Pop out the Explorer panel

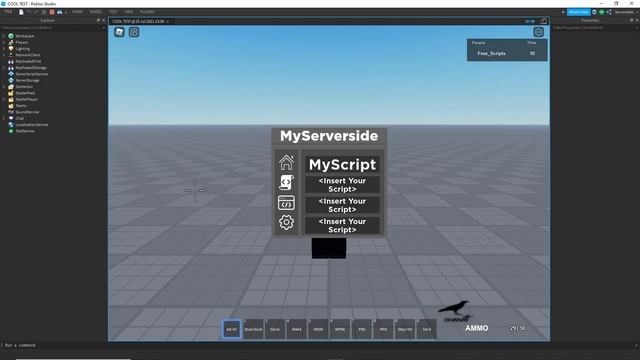point(98,20)
